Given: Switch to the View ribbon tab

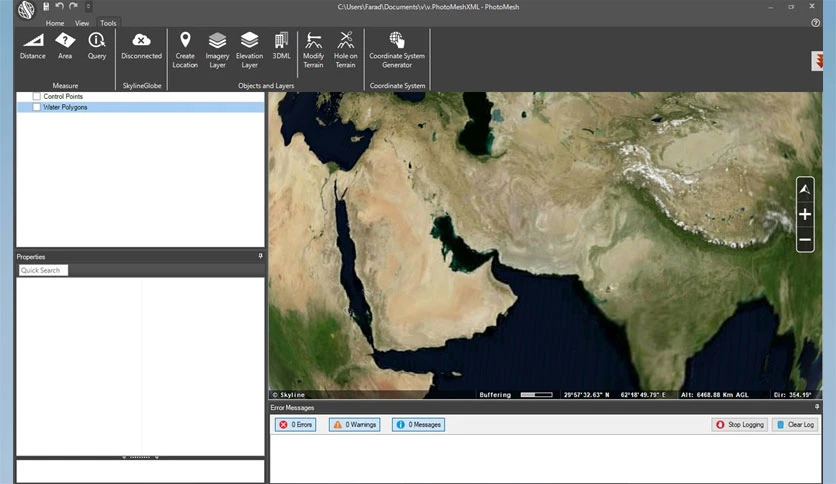Looking at the screenshot, I should (x=82, y=23).
